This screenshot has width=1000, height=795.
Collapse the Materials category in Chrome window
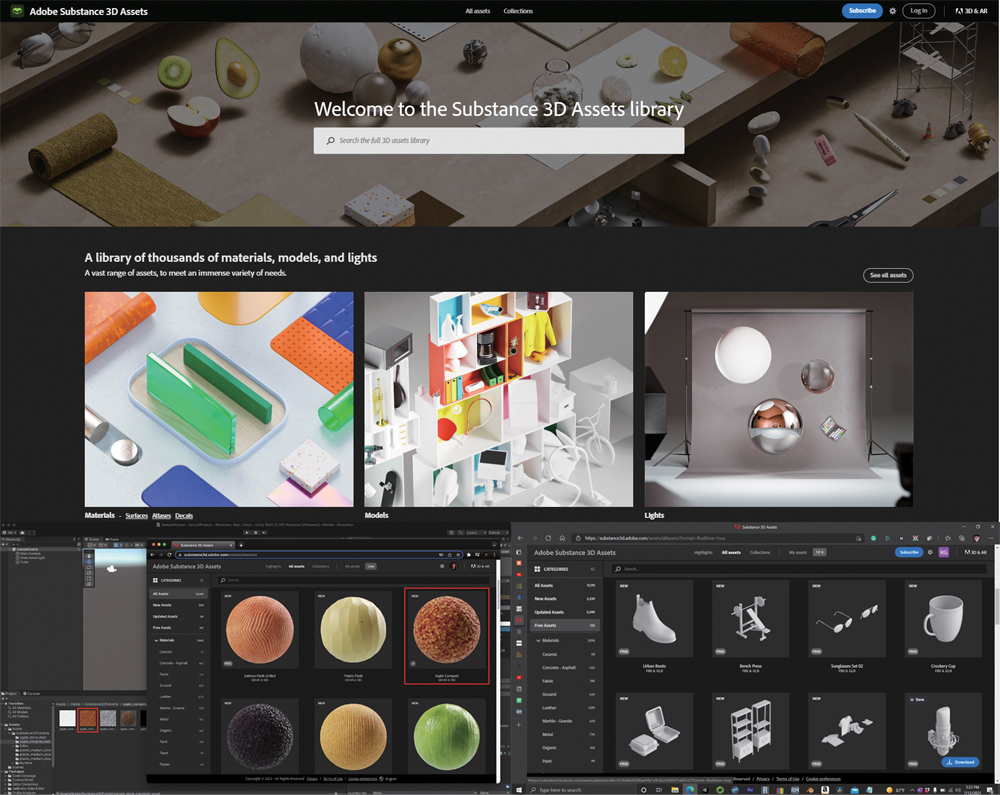tap(156, 640)
